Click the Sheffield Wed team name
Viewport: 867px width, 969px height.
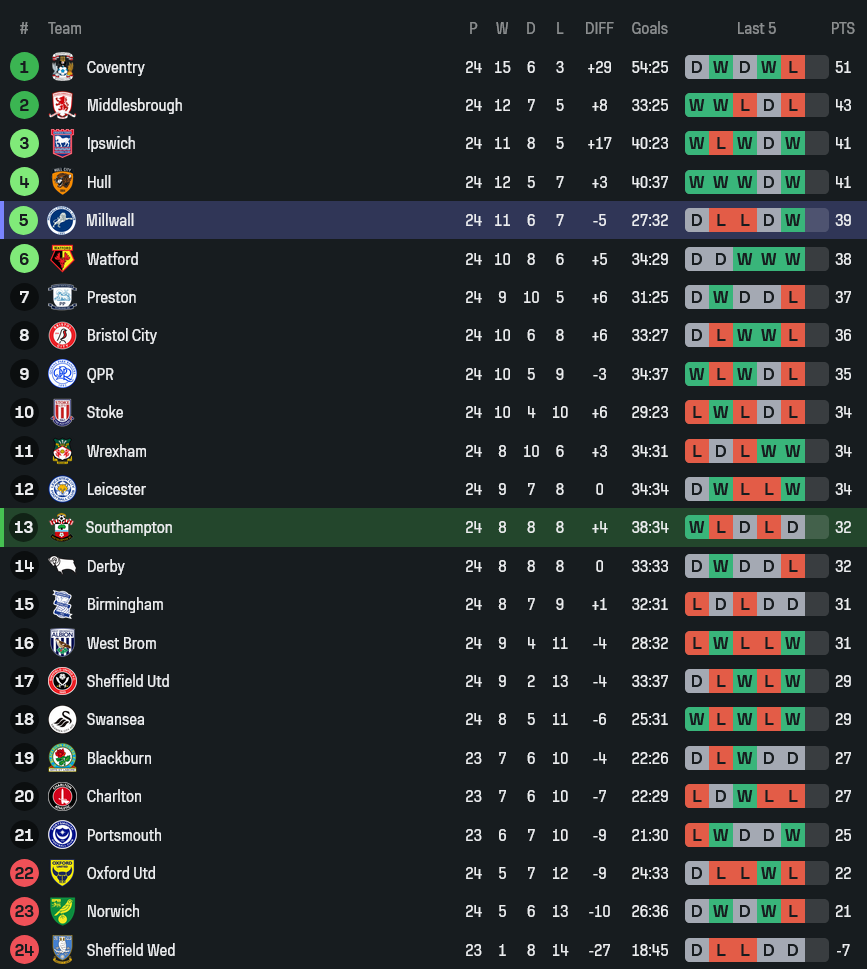134,950
